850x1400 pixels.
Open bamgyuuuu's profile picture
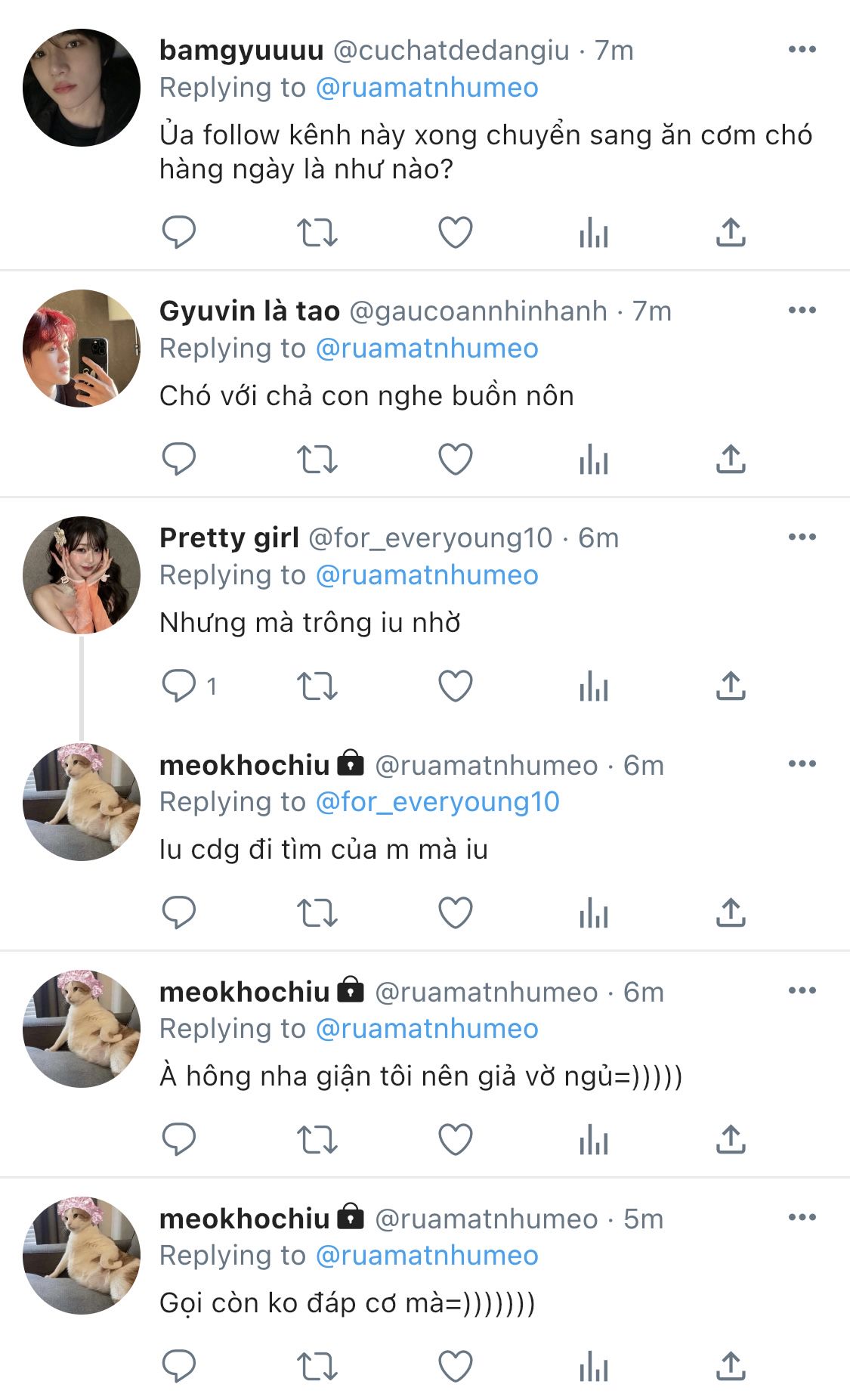82,88
